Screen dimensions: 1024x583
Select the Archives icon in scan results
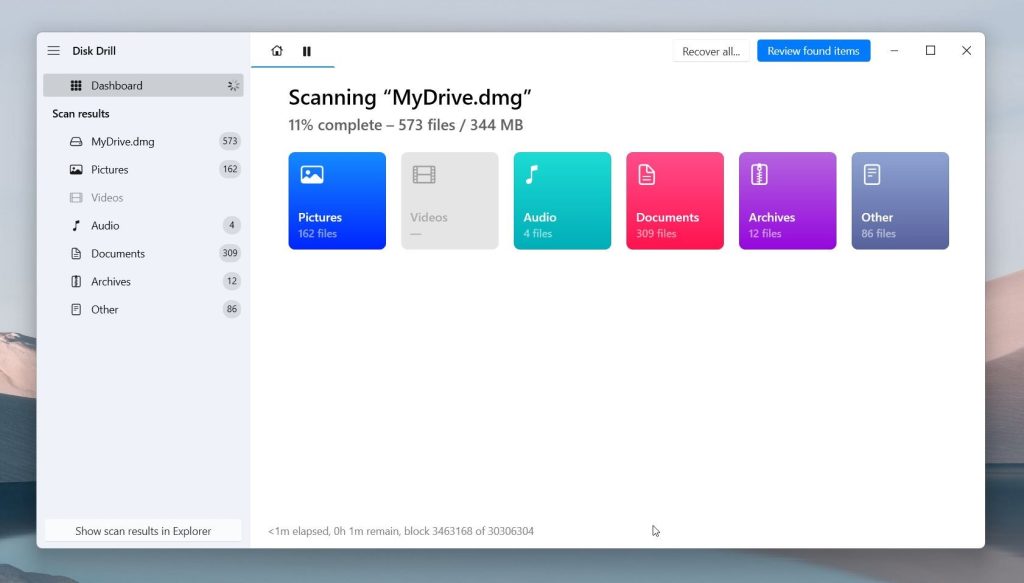click(74, 281)
